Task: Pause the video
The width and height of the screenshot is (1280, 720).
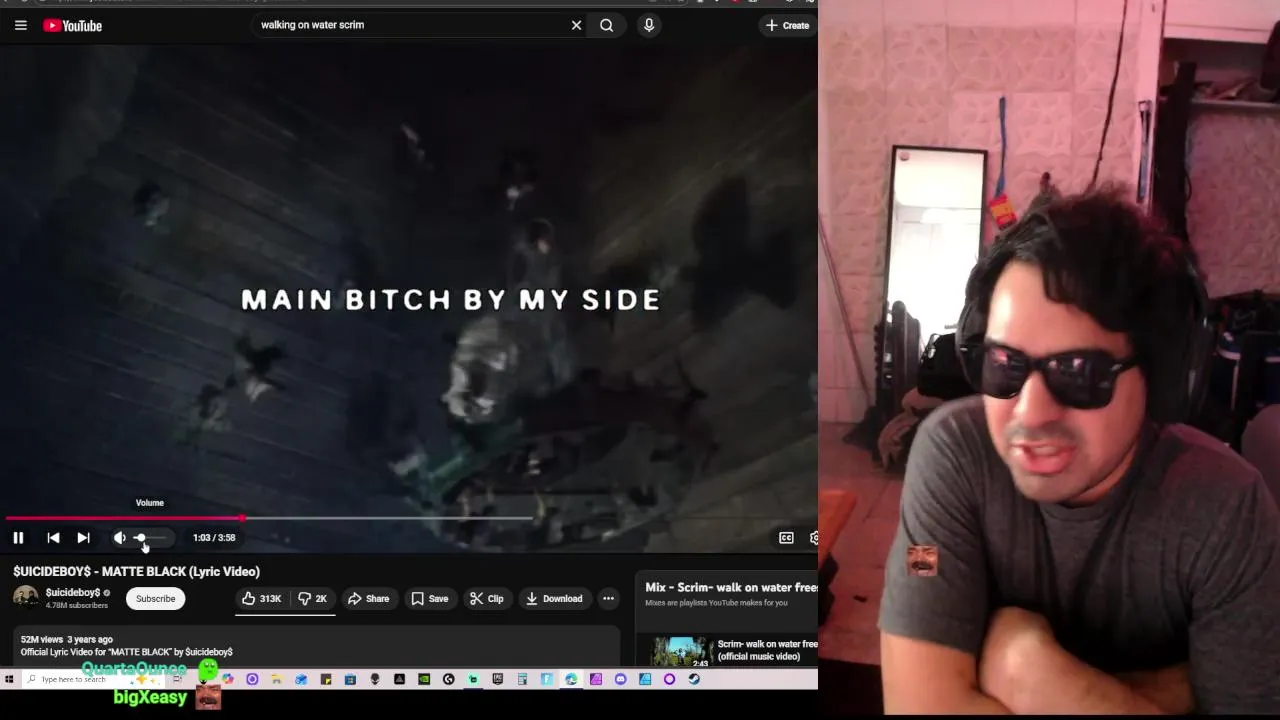Action: point(18,538)
